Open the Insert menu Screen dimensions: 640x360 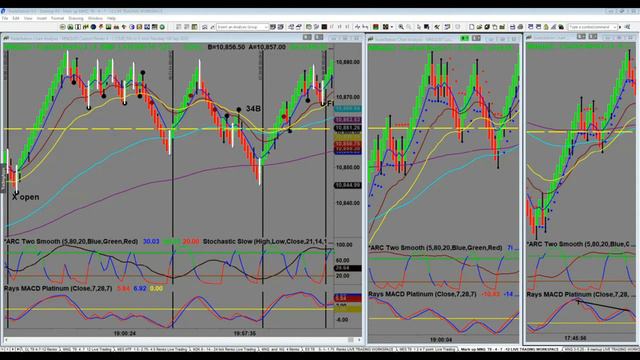click(42, 18)
